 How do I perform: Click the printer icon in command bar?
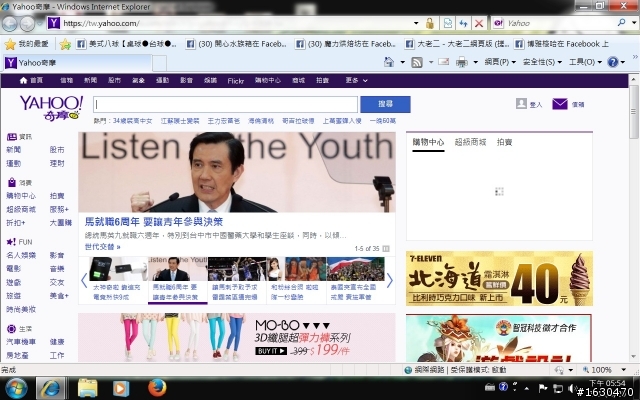point(462,62)
